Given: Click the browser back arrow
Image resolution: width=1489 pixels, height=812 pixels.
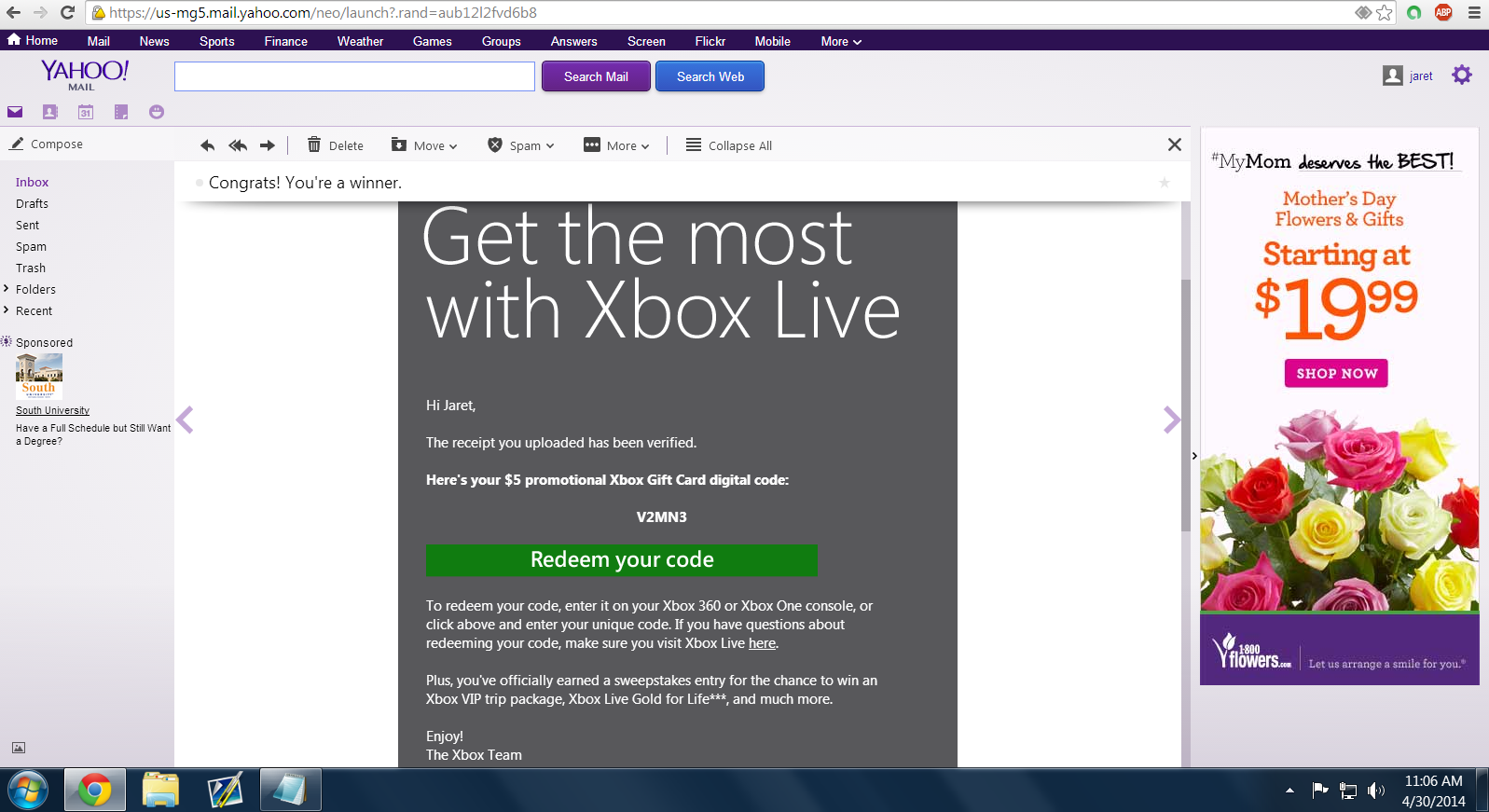Looking at the screenshot, I should point(13,12).
